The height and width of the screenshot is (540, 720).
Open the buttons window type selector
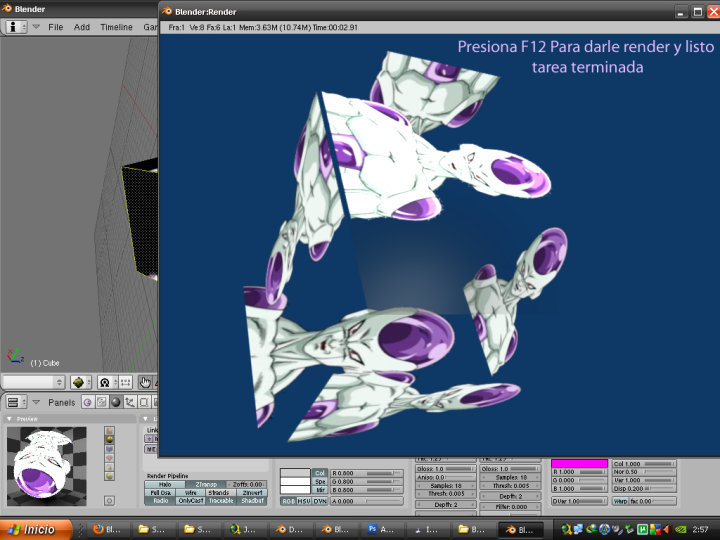17,402
